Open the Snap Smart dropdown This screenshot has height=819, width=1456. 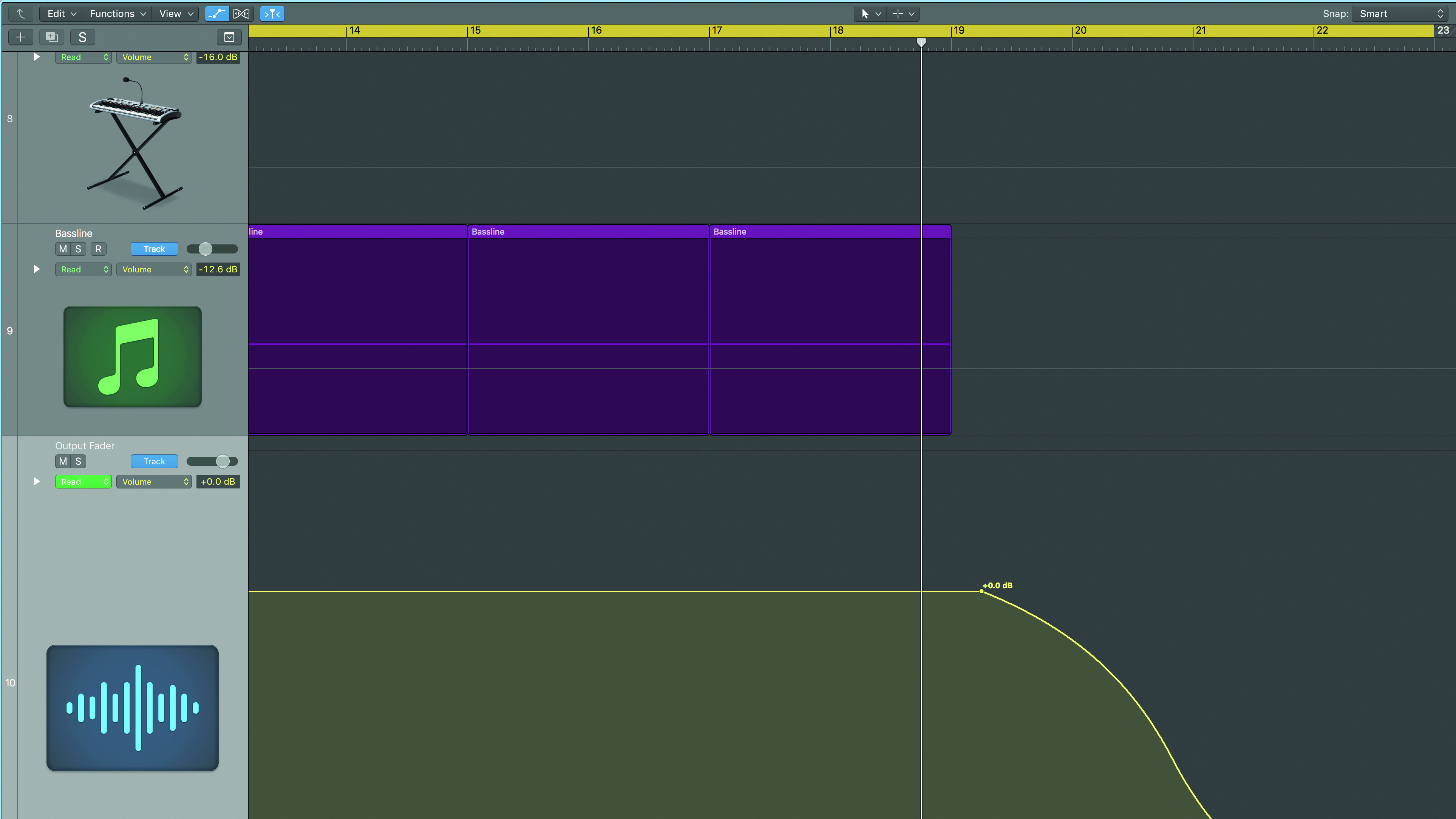click(x=1400, y=14)
